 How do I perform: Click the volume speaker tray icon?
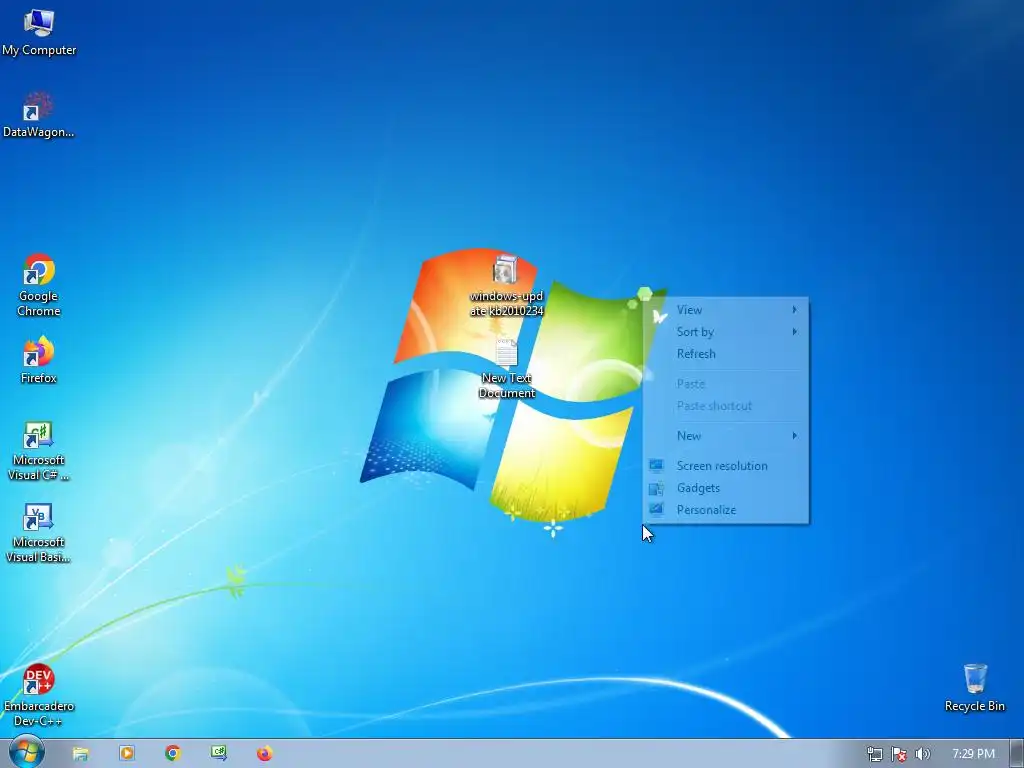tap(922, 754)
